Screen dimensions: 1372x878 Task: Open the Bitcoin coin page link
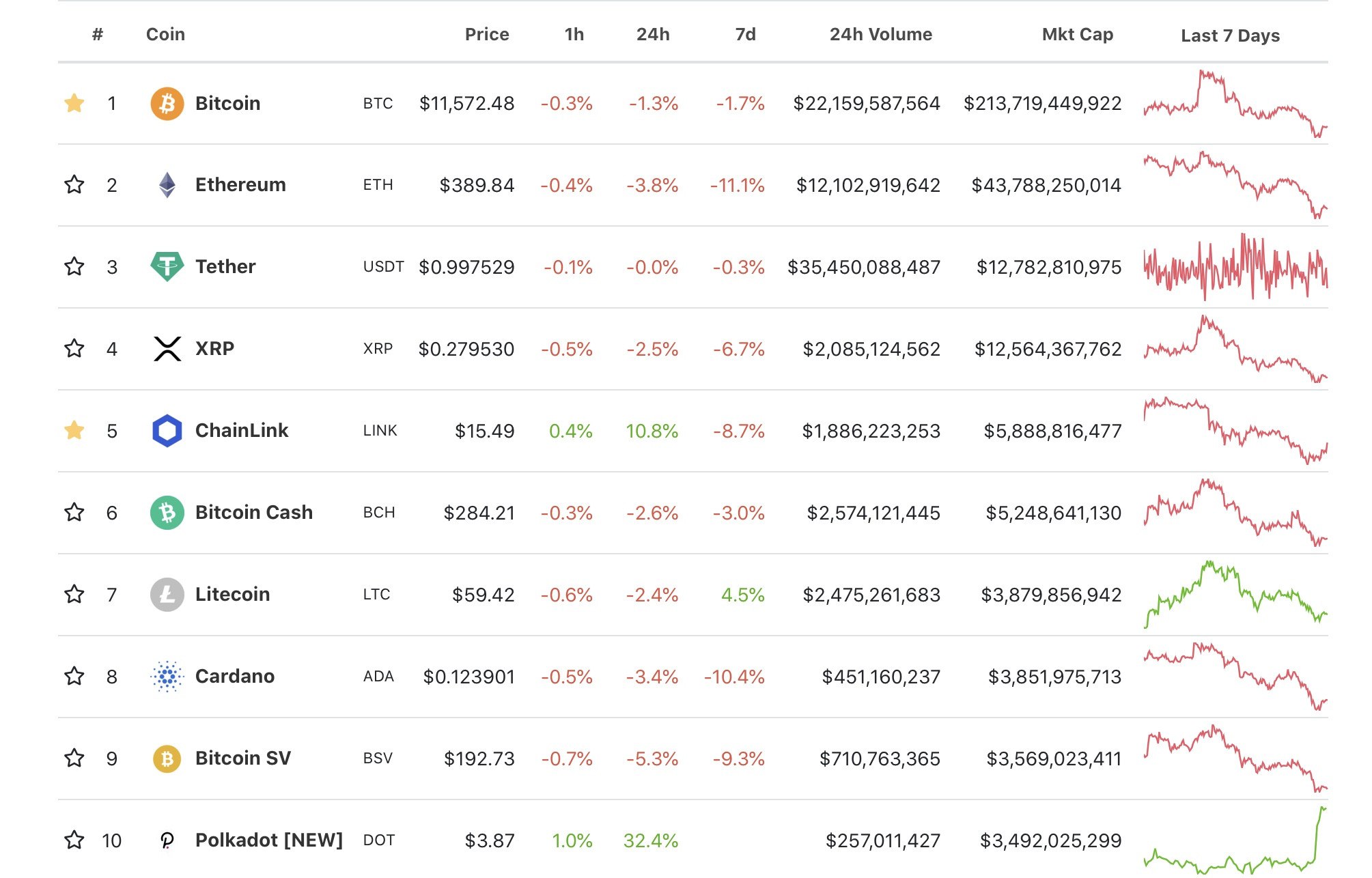[x=227, y=103]
